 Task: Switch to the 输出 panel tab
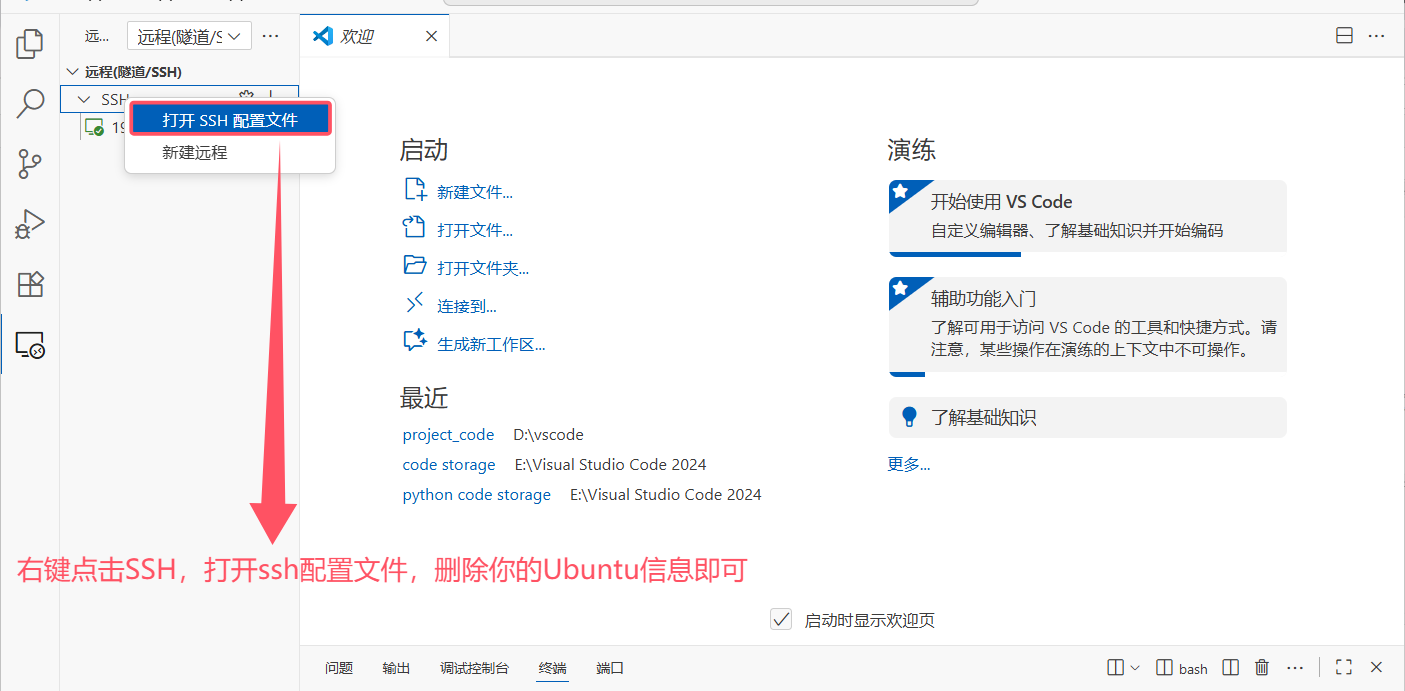point(396,667)
